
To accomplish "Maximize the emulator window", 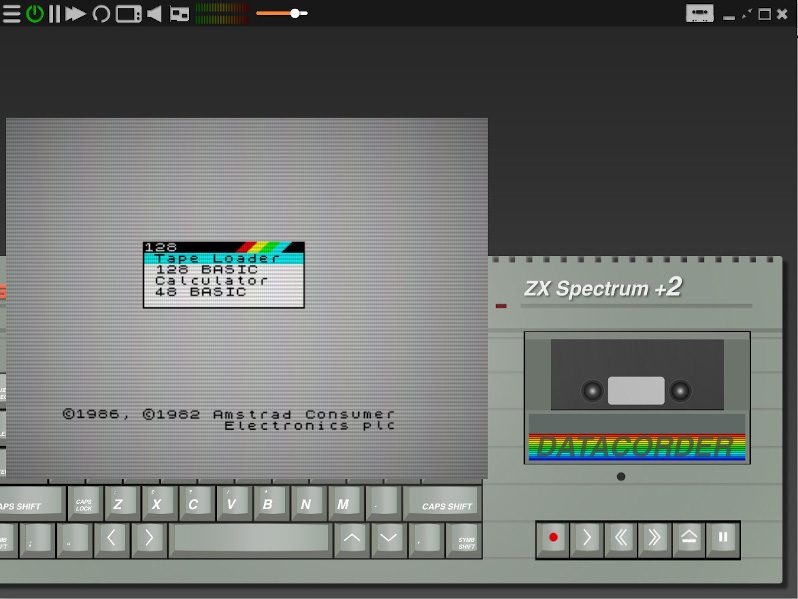I will coord(764,14).
